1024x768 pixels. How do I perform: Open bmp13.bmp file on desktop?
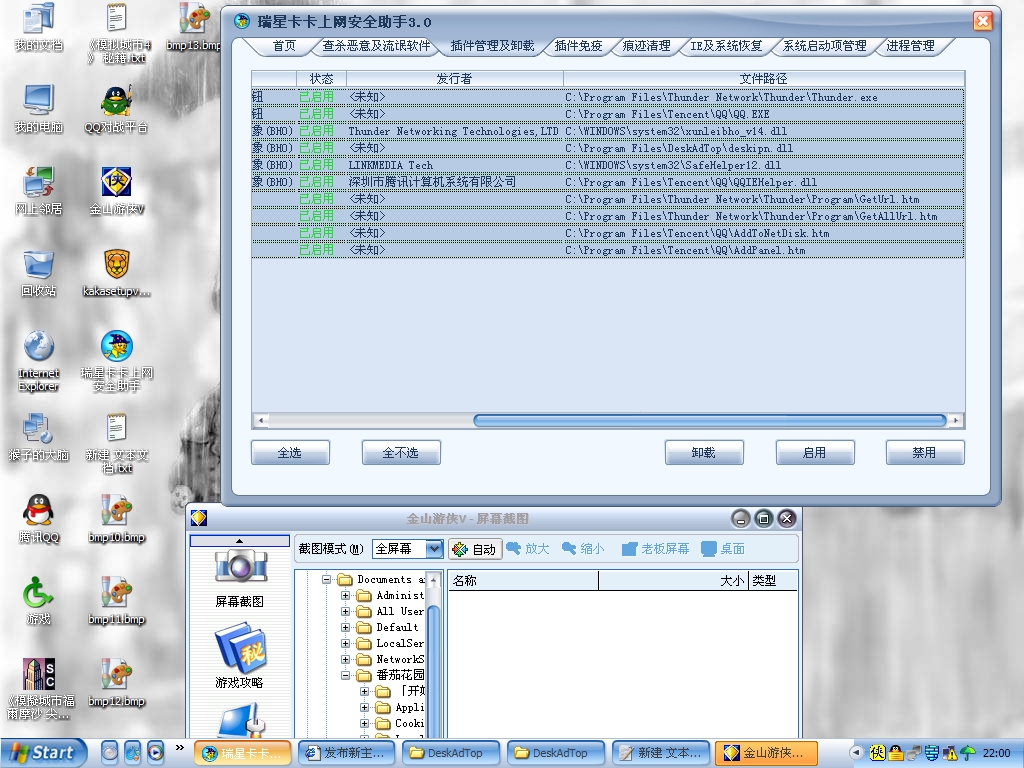[x=193, y=27]
